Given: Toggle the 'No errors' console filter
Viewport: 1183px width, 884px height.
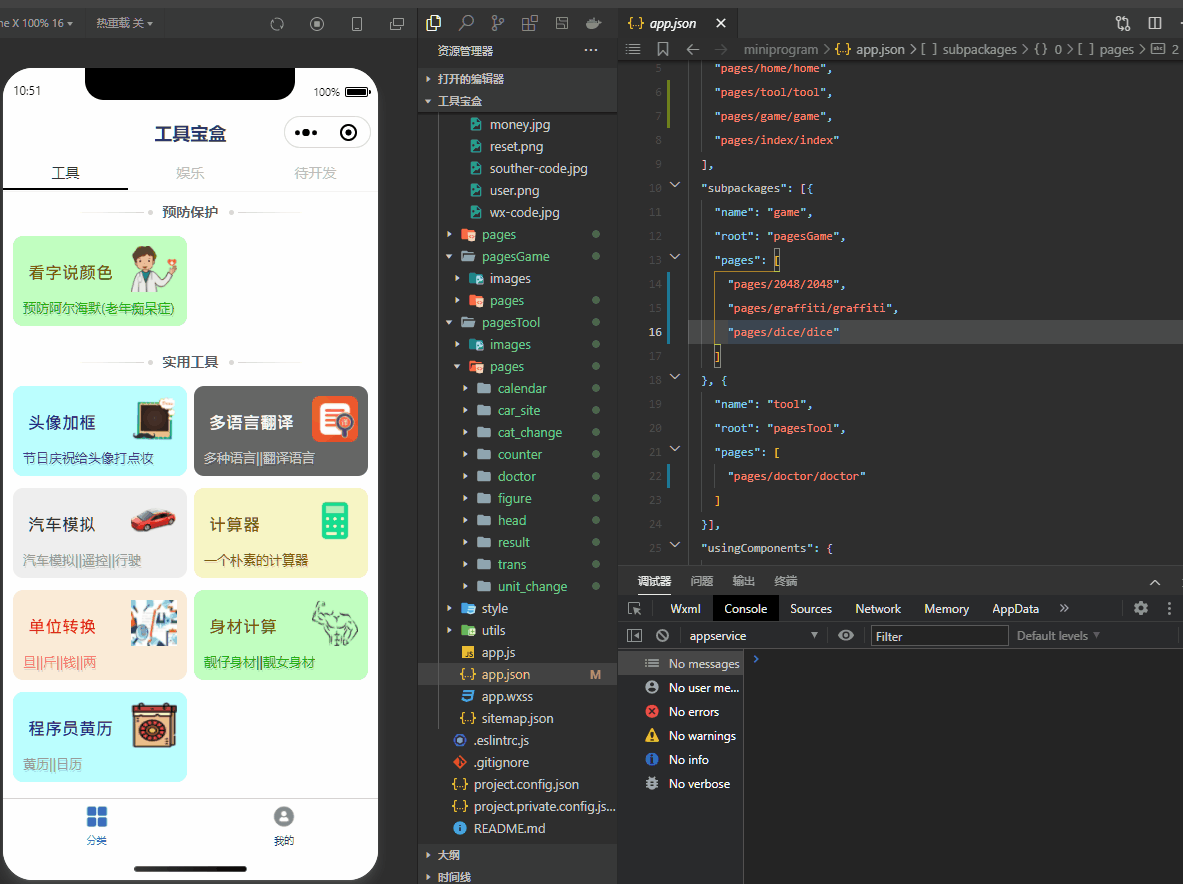Looking at the screenshot, I should (x=690, y=711).
